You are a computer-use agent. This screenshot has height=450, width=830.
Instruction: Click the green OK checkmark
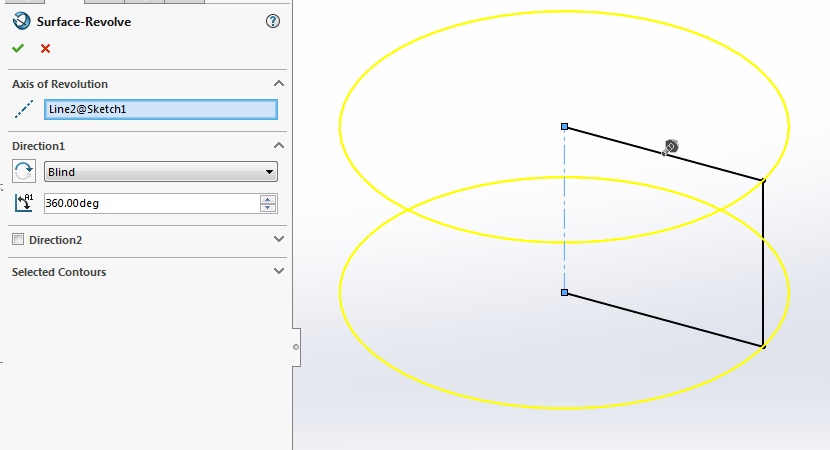click(x=18, y=49)
